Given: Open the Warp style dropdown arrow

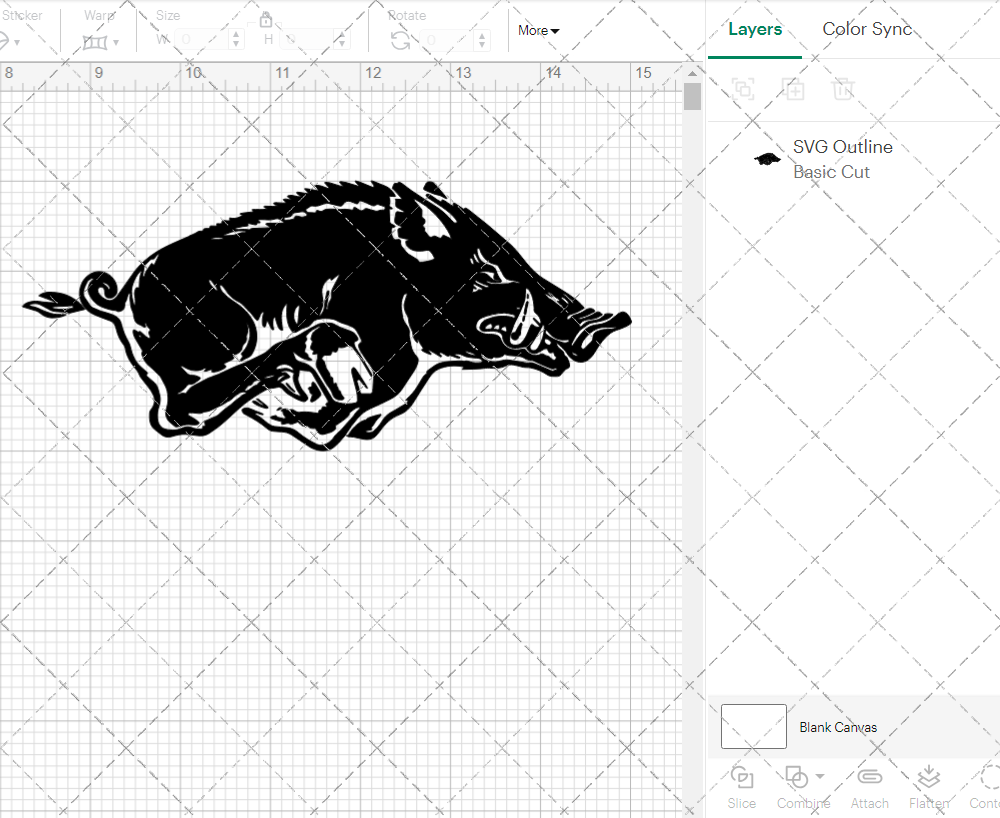Looking at the screenshot, I should pyautogui.click(x=118, y=41).
